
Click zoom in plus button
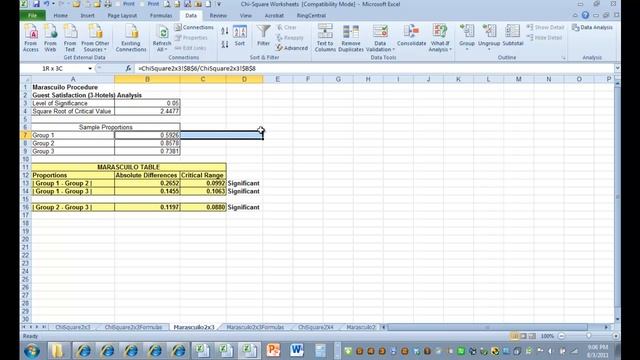coord(616,336)
